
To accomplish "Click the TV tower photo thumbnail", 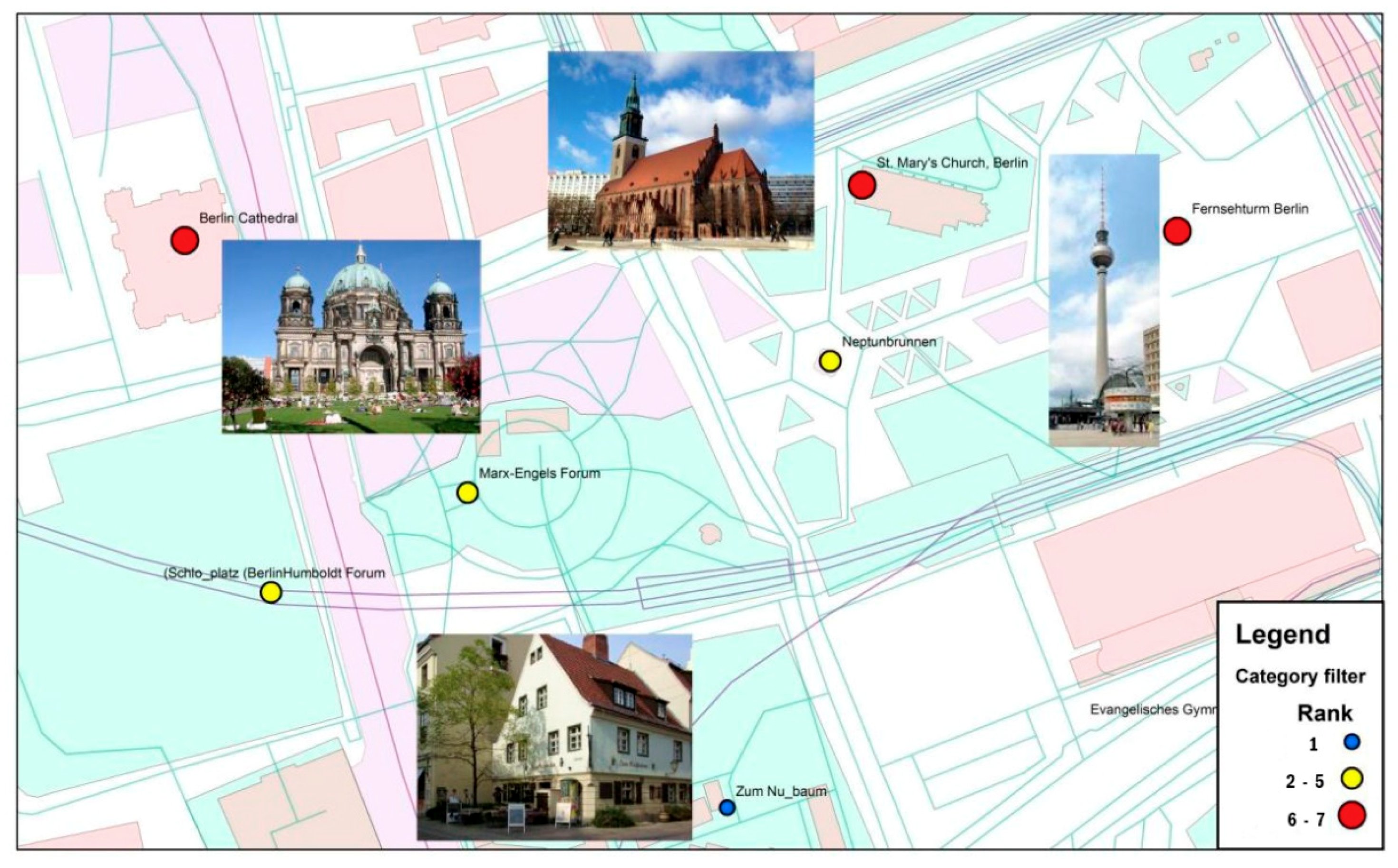I will click(1104, 299).
